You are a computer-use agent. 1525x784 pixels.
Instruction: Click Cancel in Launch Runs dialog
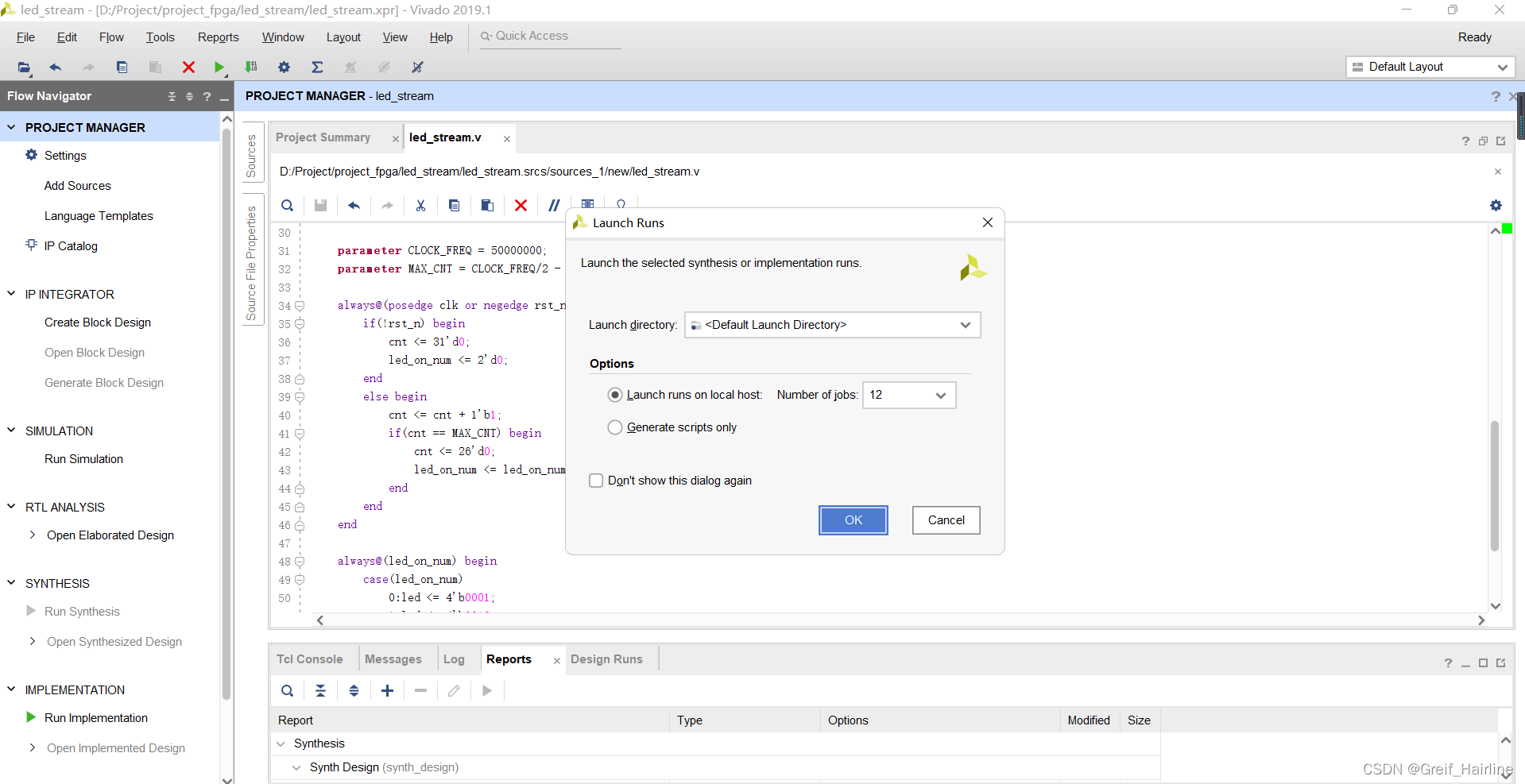coord(946,520)
